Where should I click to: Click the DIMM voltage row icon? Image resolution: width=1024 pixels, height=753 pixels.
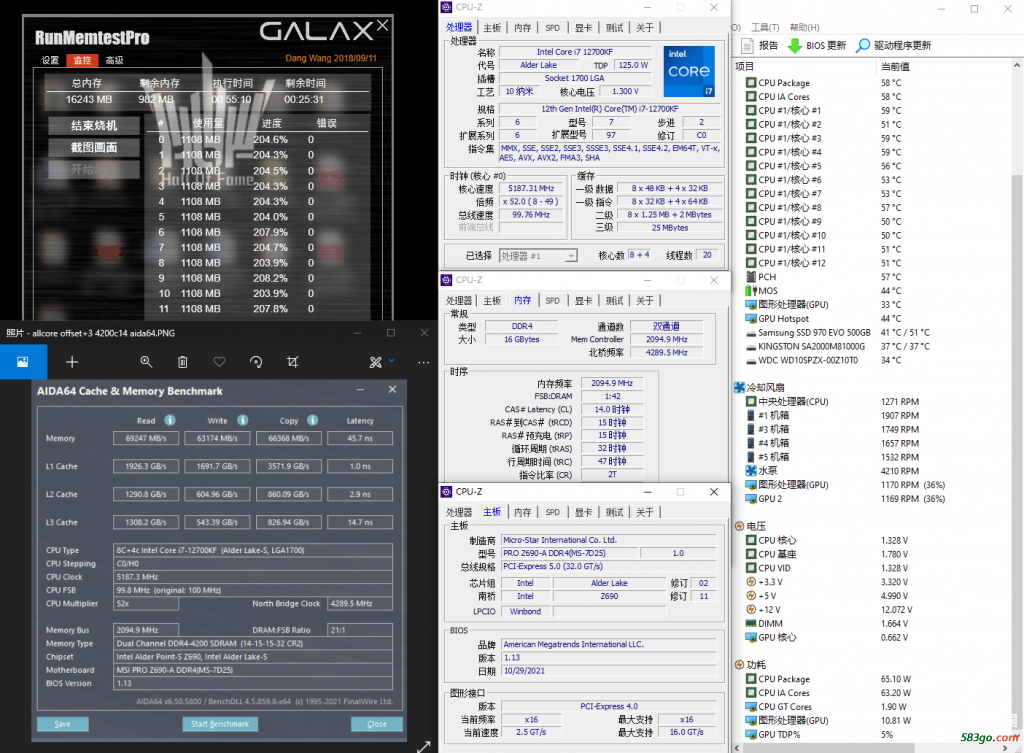(x=751, y=624)
